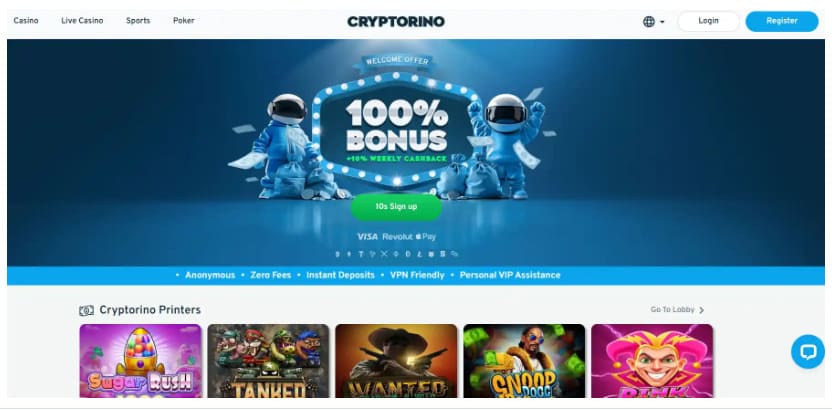This screenshot has width=832, height=410.
Task: Click the VISA payment logo
Action: pos(367,237)
